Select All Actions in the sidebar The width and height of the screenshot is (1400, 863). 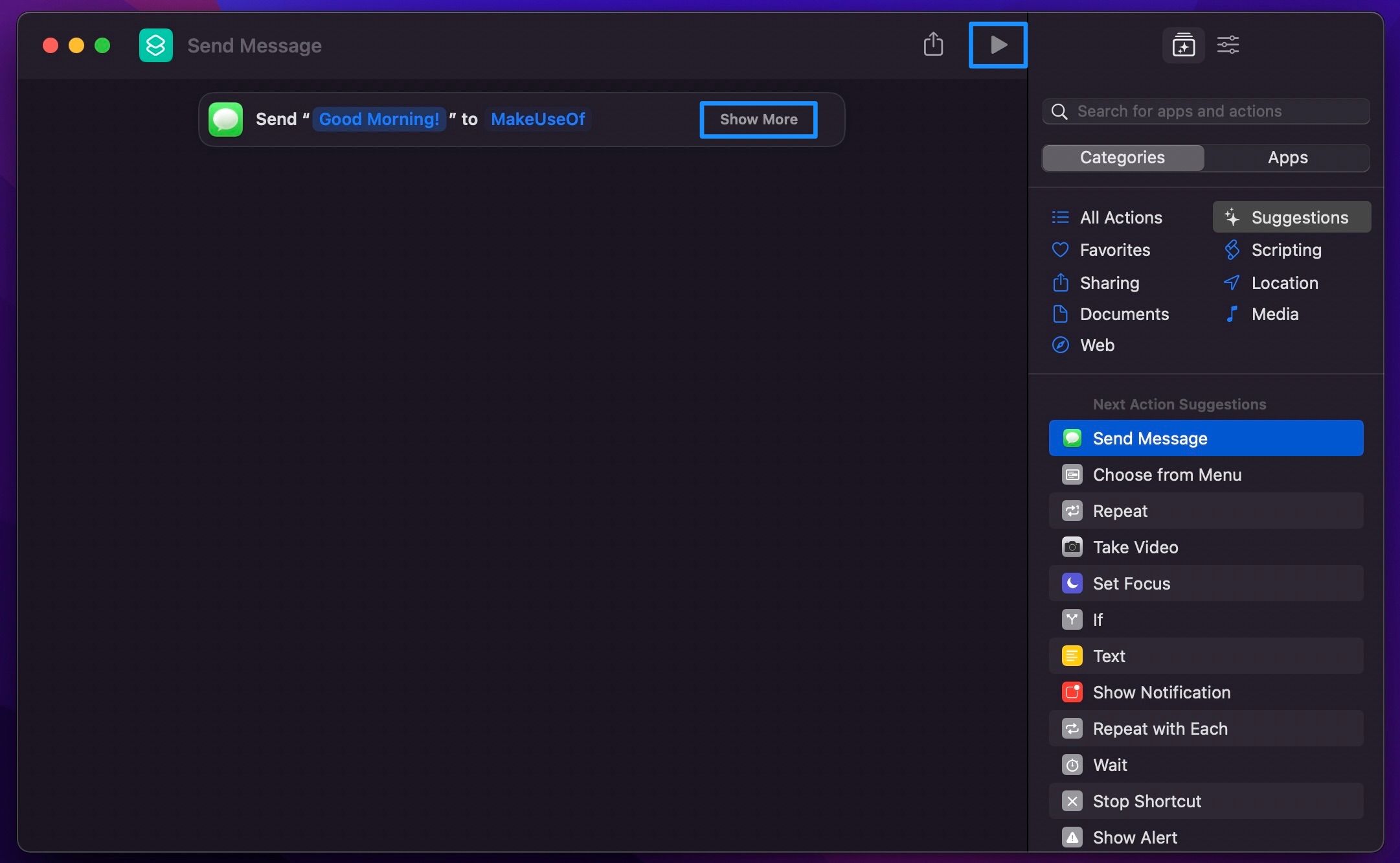[1120, 218]
